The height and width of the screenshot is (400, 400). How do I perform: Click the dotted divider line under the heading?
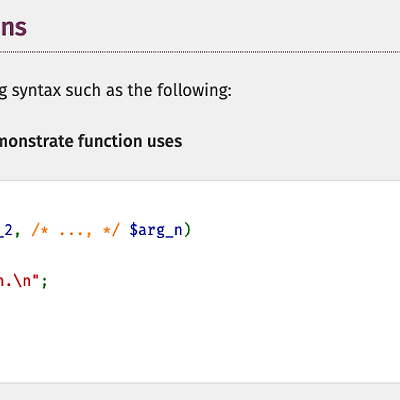coord(200,52)
